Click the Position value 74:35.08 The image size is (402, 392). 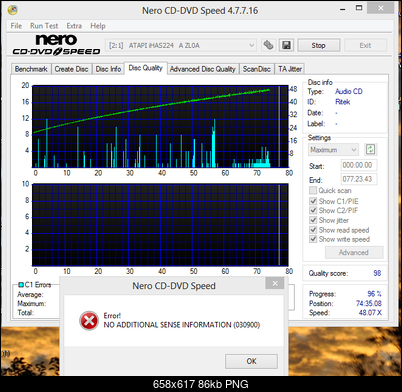click(369, 303)
